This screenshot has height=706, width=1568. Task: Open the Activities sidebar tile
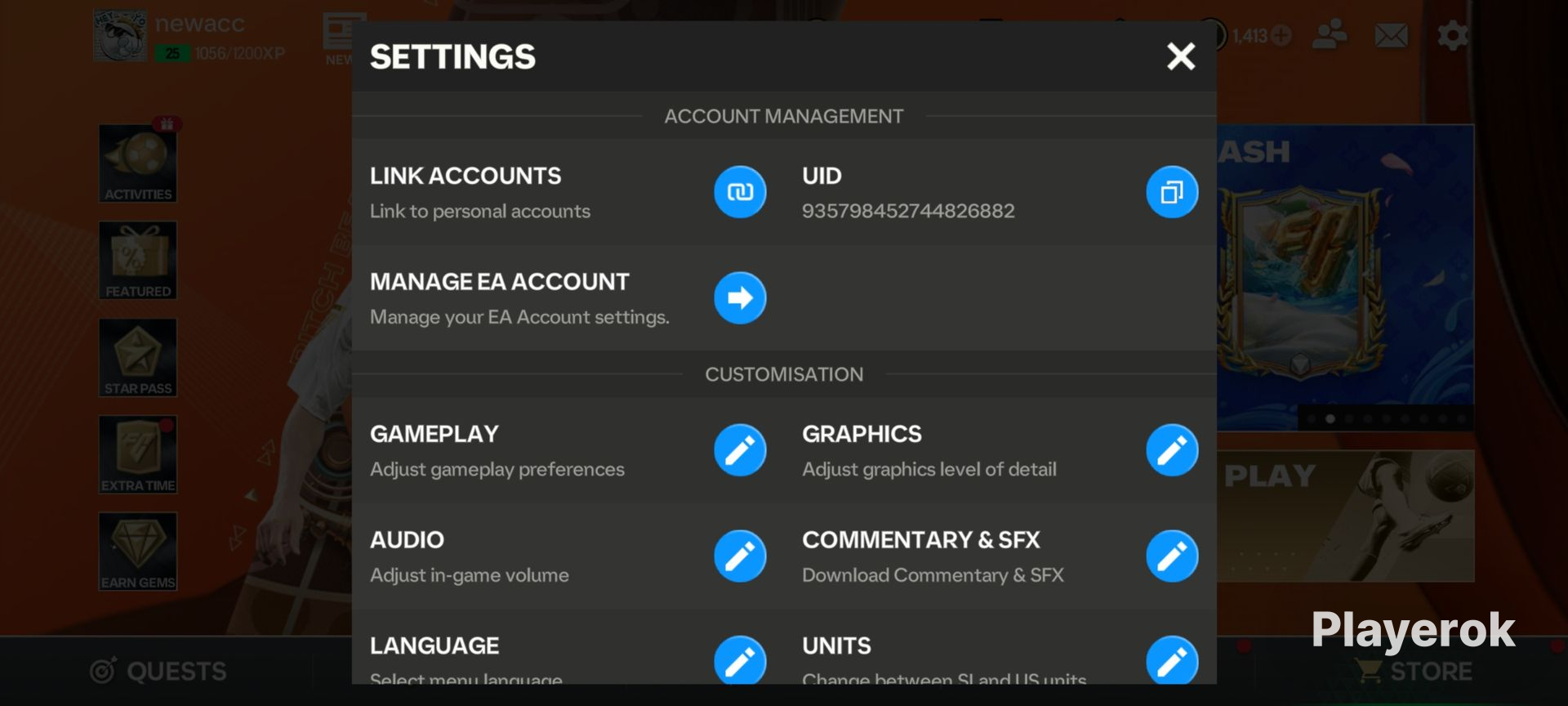[x=138, y=163]
